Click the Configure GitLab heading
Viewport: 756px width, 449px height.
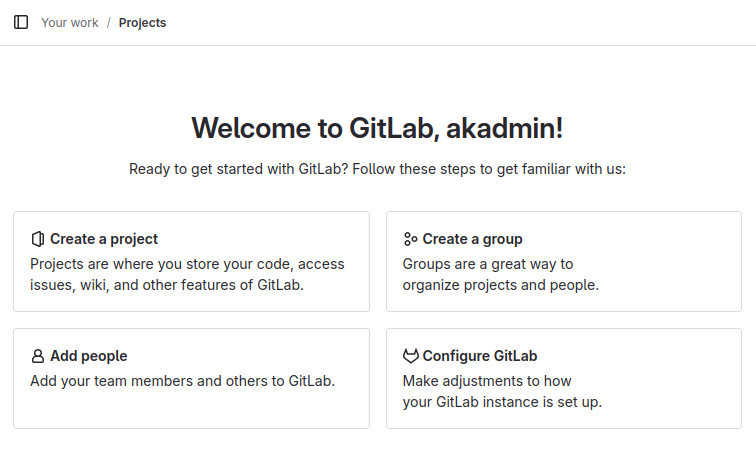(480, 356)
